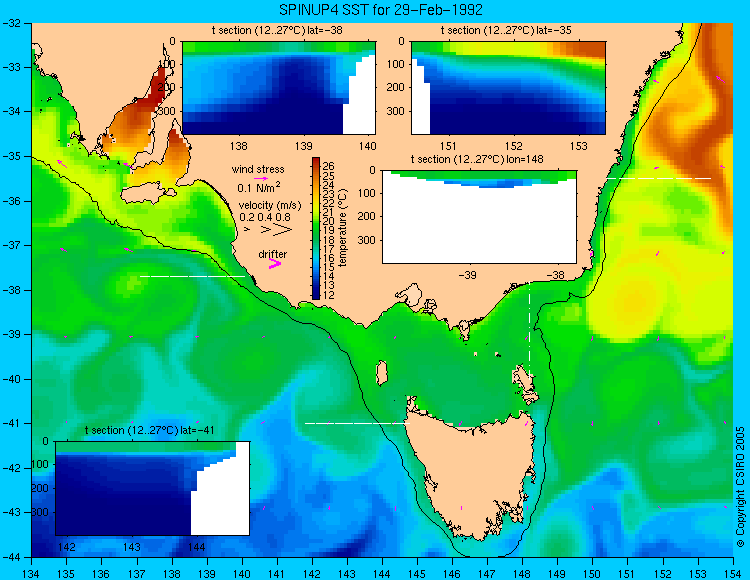Click the -36 latitude tick label on left axis
Screen dimensions: 750x580
11,201
